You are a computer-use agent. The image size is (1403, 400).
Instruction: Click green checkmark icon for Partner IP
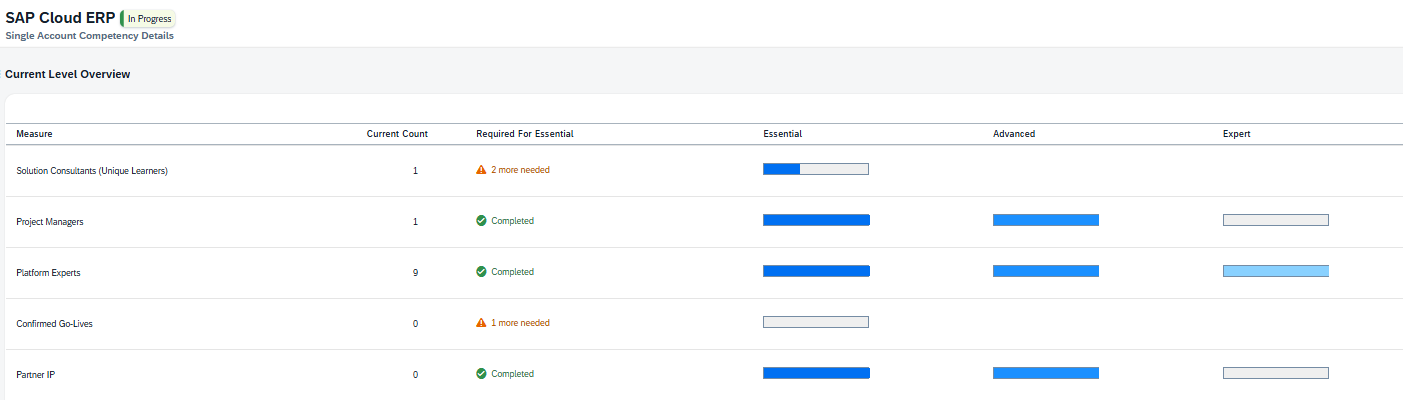pyautogui.click(x=481, y=374)
